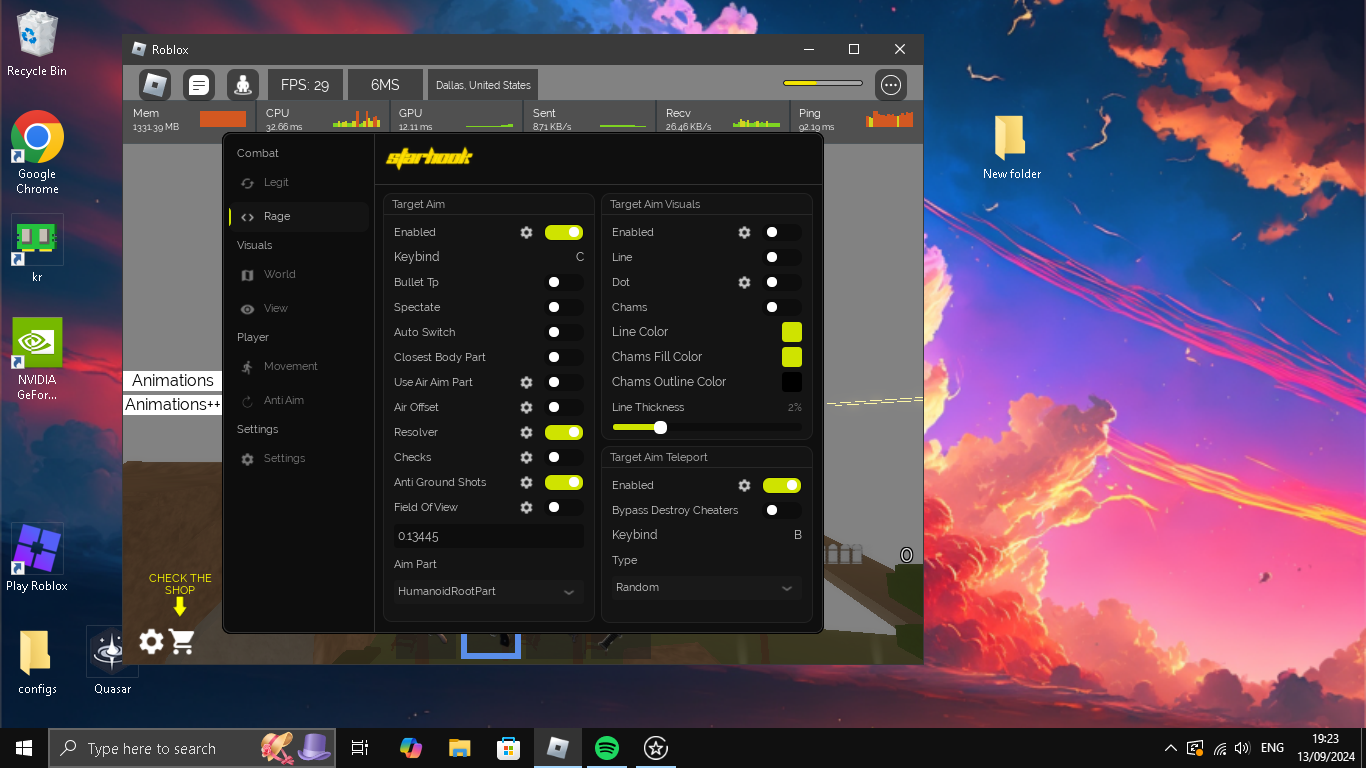Enable the Line toggle in Visuals
1366x768 pixels.
click(x=782, y=257)
